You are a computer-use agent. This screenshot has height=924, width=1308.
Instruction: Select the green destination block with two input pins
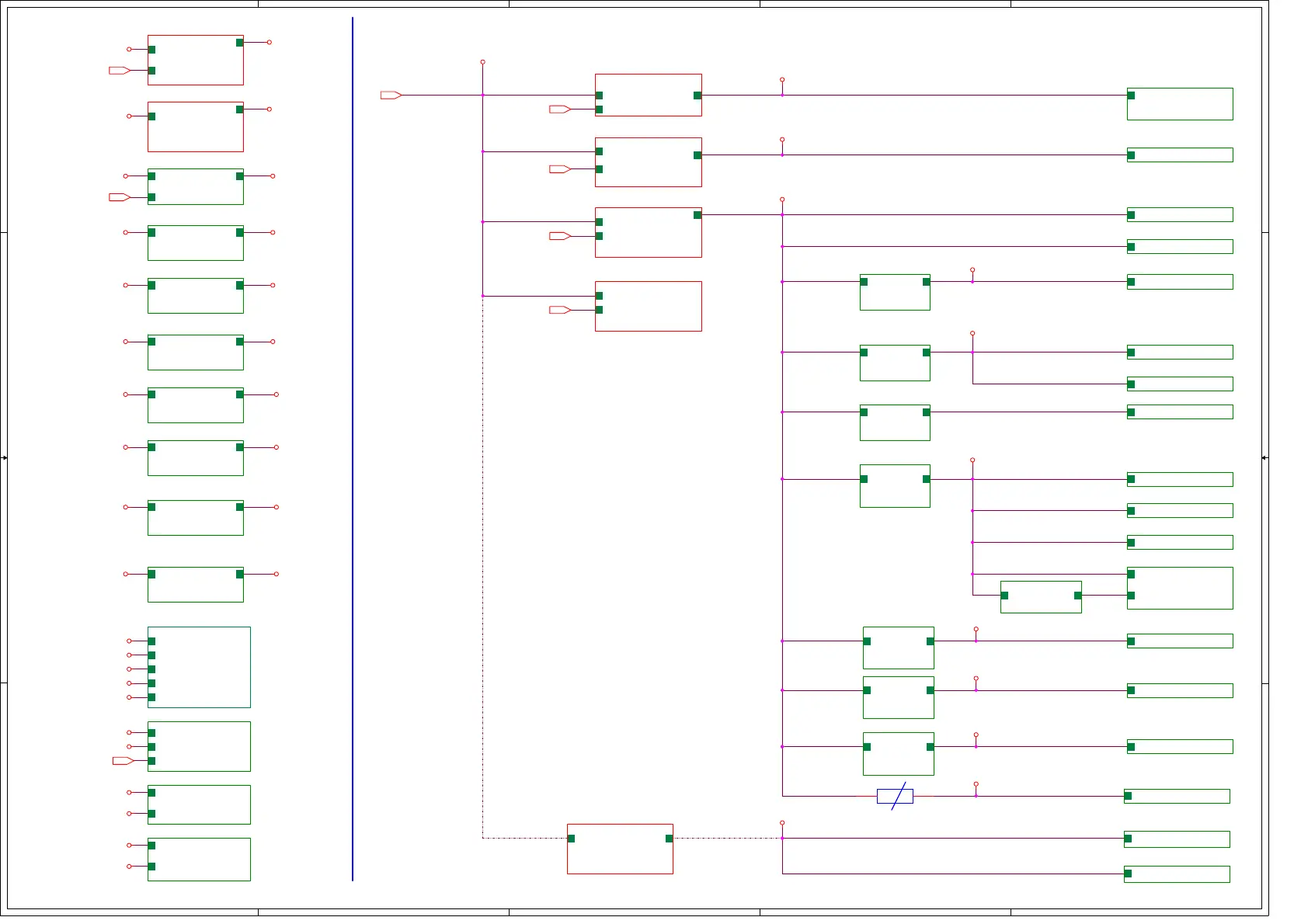click(1180, 588)
